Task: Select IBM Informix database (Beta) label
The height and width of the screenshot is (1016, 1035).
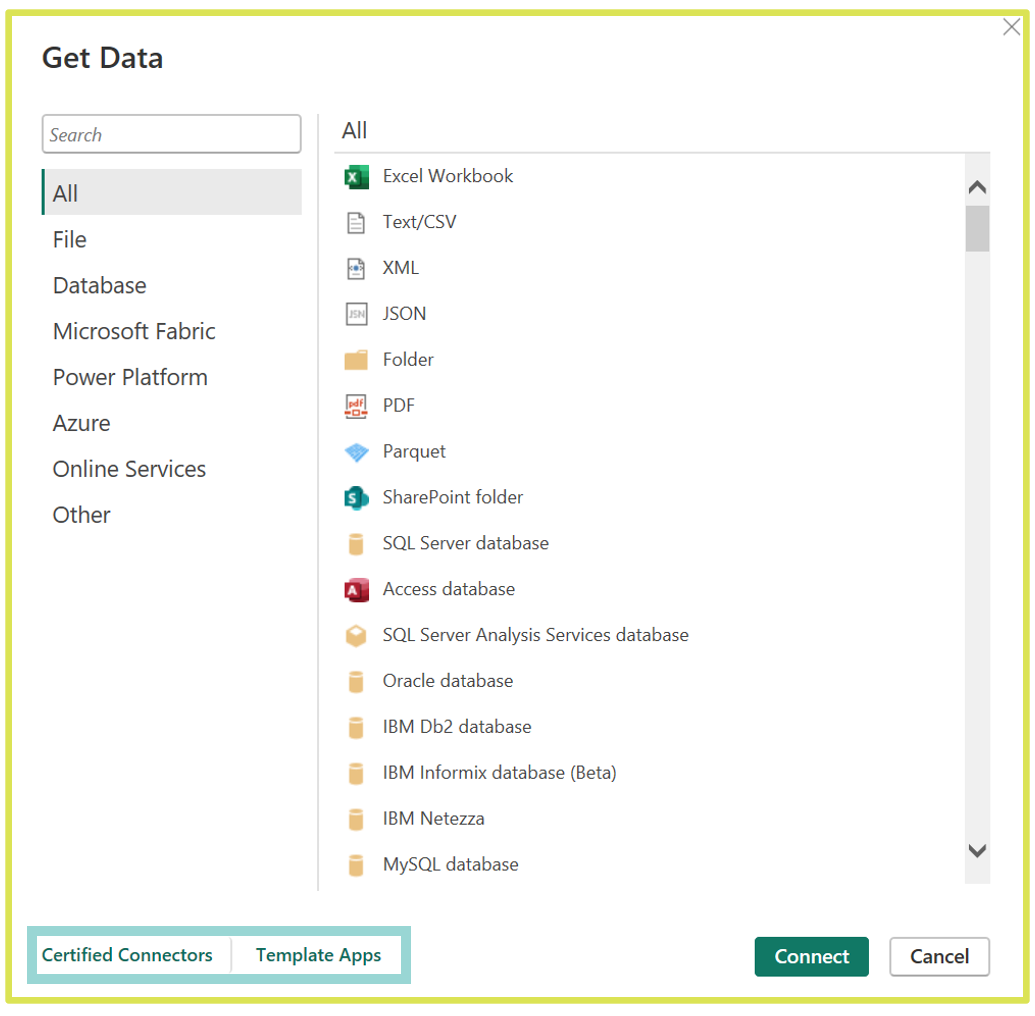Action: pos(499,773)
